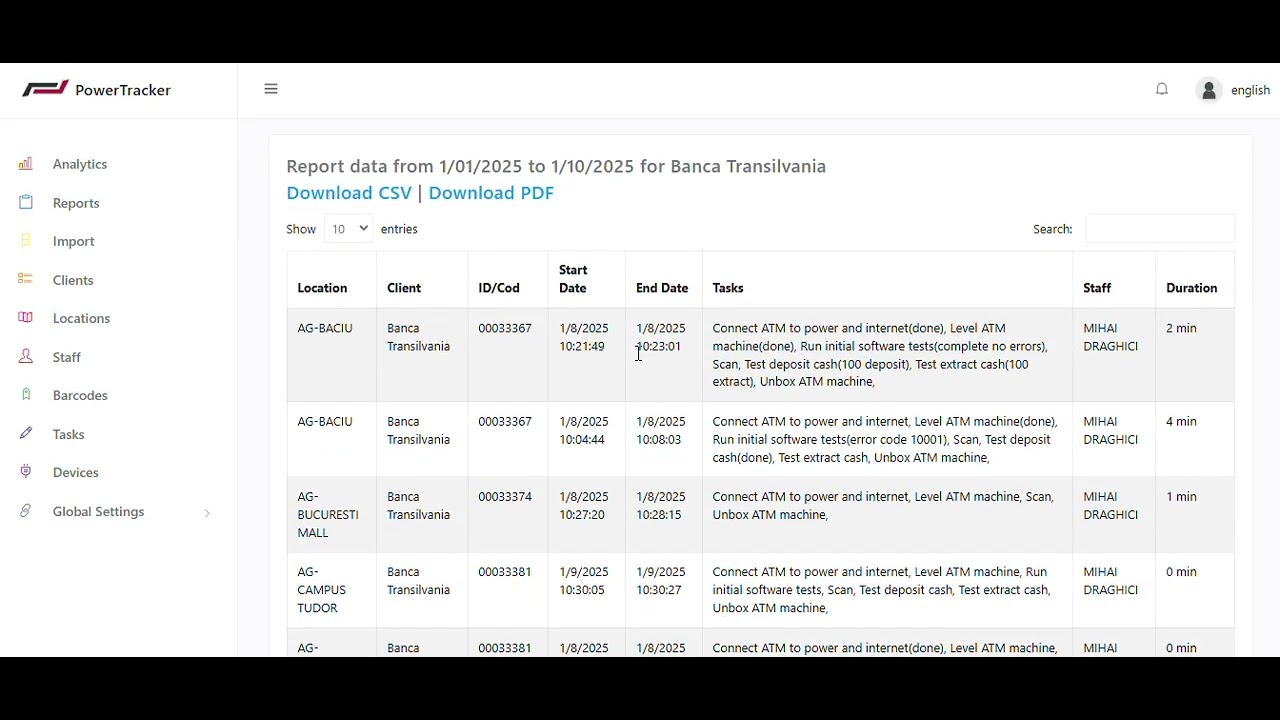This screenshot has width=1280, height=720.
Task: Select the AG-BUCURESTI MALL location cell
Action: click(x=331, y=514)
